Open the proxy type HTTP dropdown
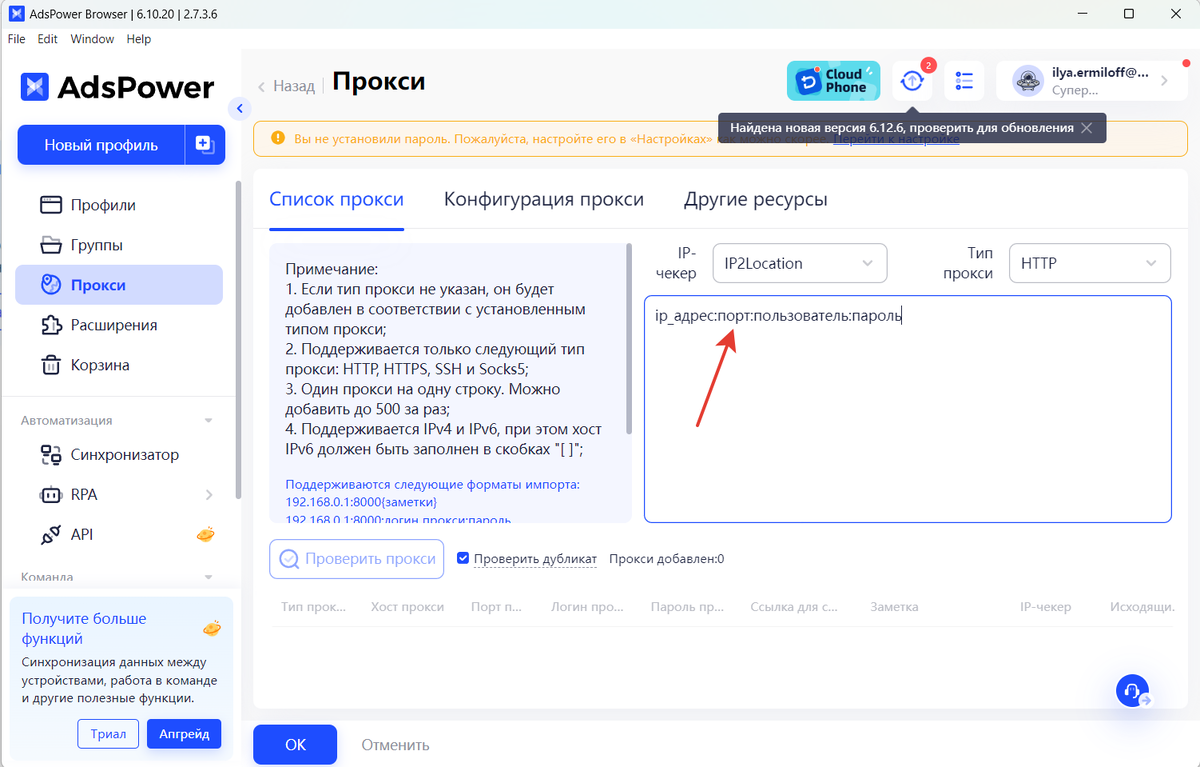 1089,264
